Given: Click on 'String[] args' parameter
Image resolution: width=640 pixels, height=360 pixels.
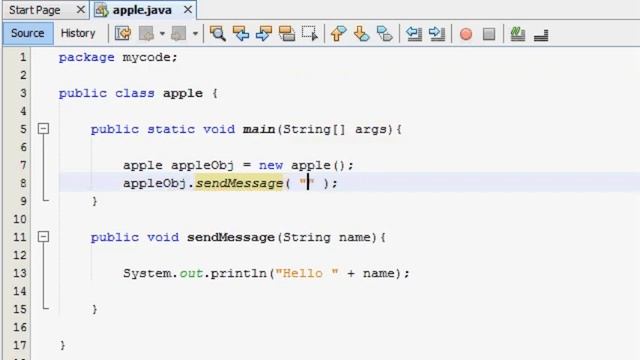Looking at the screenshot, I should point(335,129).
